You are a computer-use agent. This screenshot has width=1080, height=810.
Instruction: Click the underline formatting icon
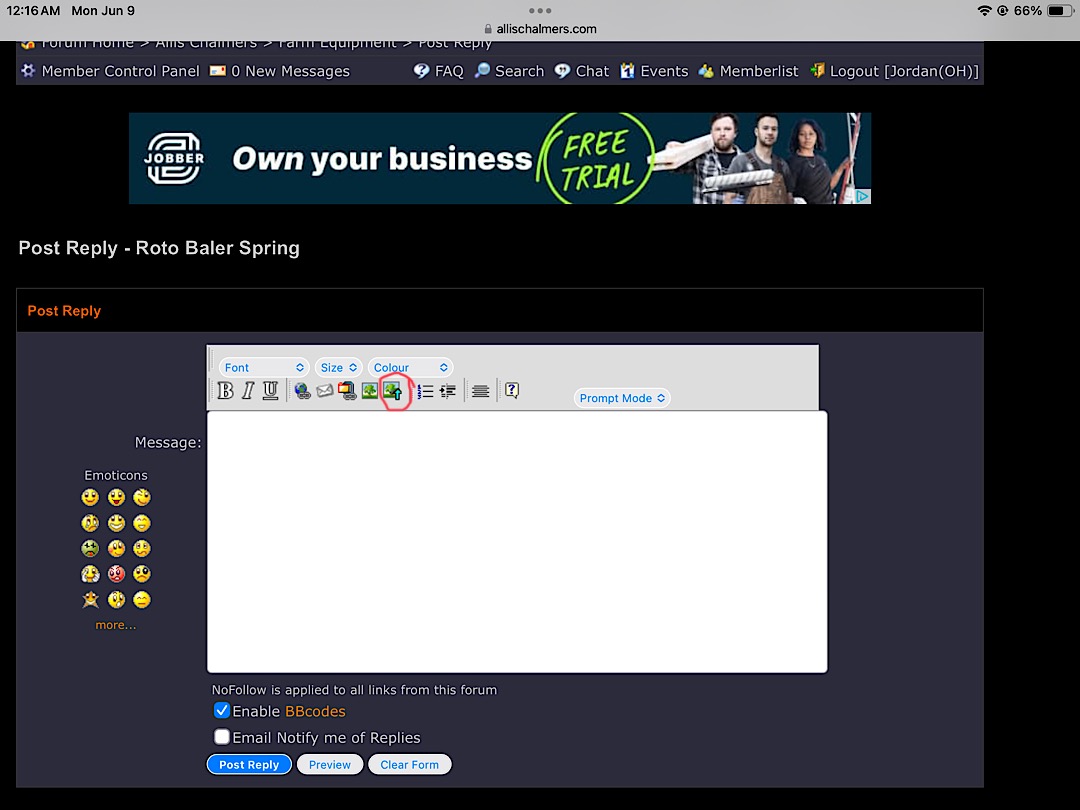pos(270,391)
